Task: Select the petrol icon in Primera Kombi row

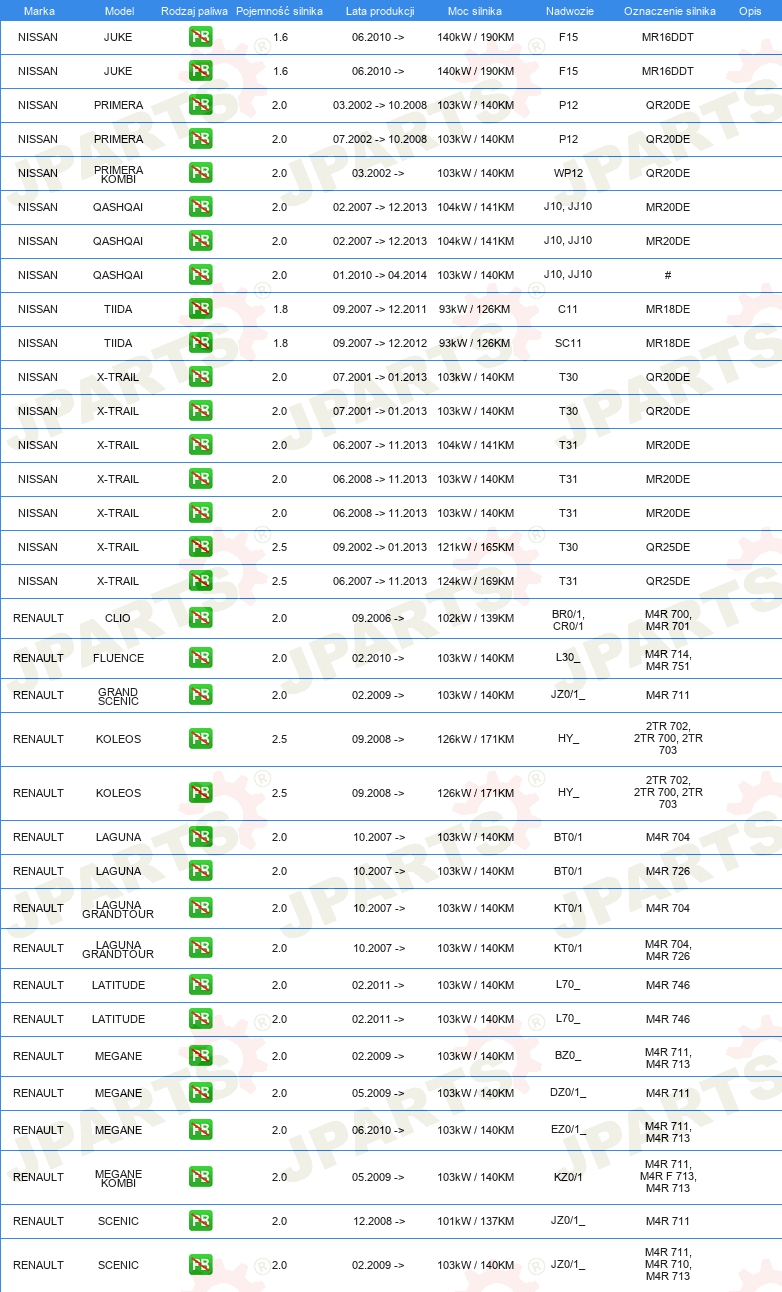Action: click(200, 173)
